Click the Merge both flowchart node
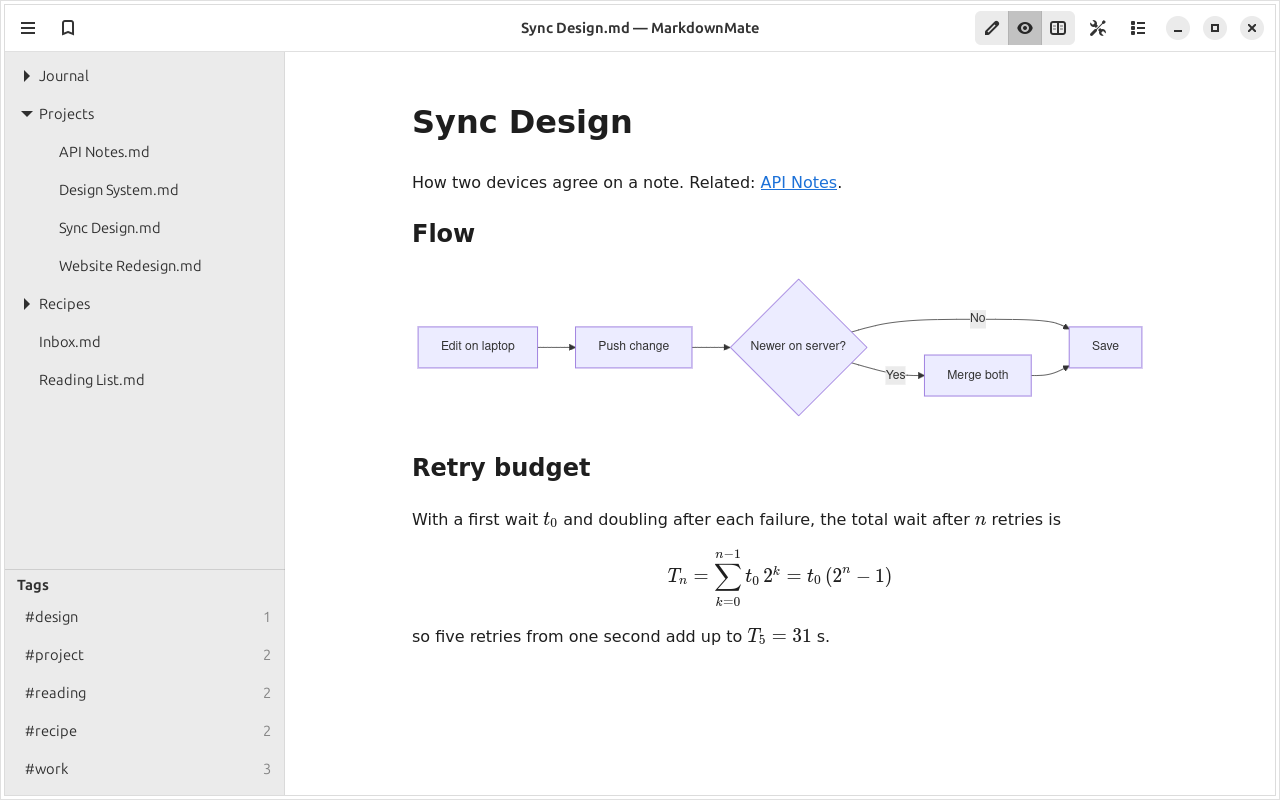 978,375
